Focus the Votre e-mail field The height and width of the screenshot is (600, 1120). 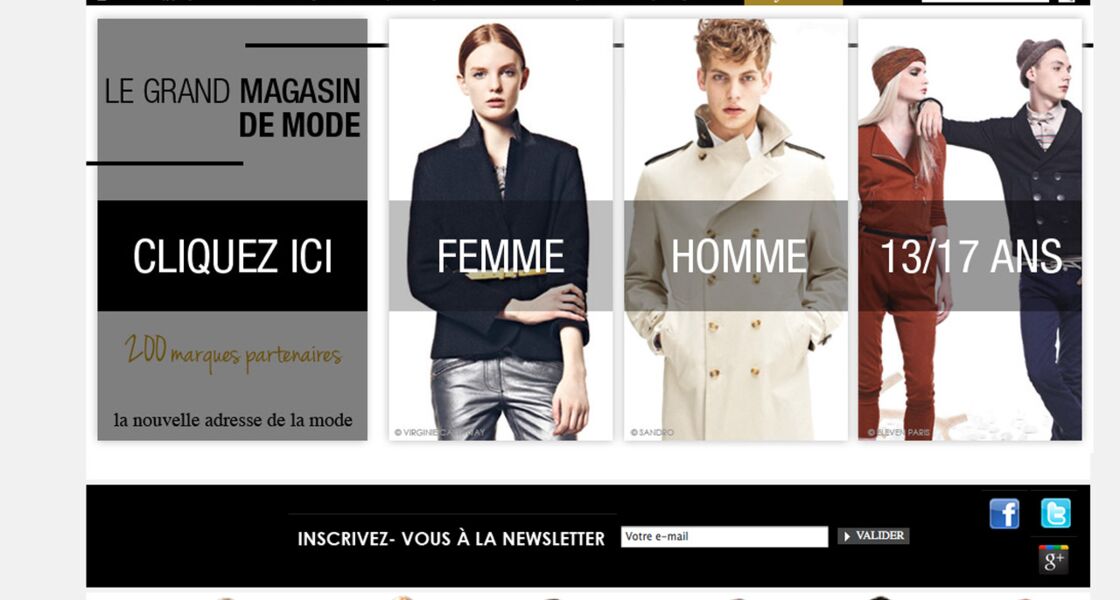724,536
